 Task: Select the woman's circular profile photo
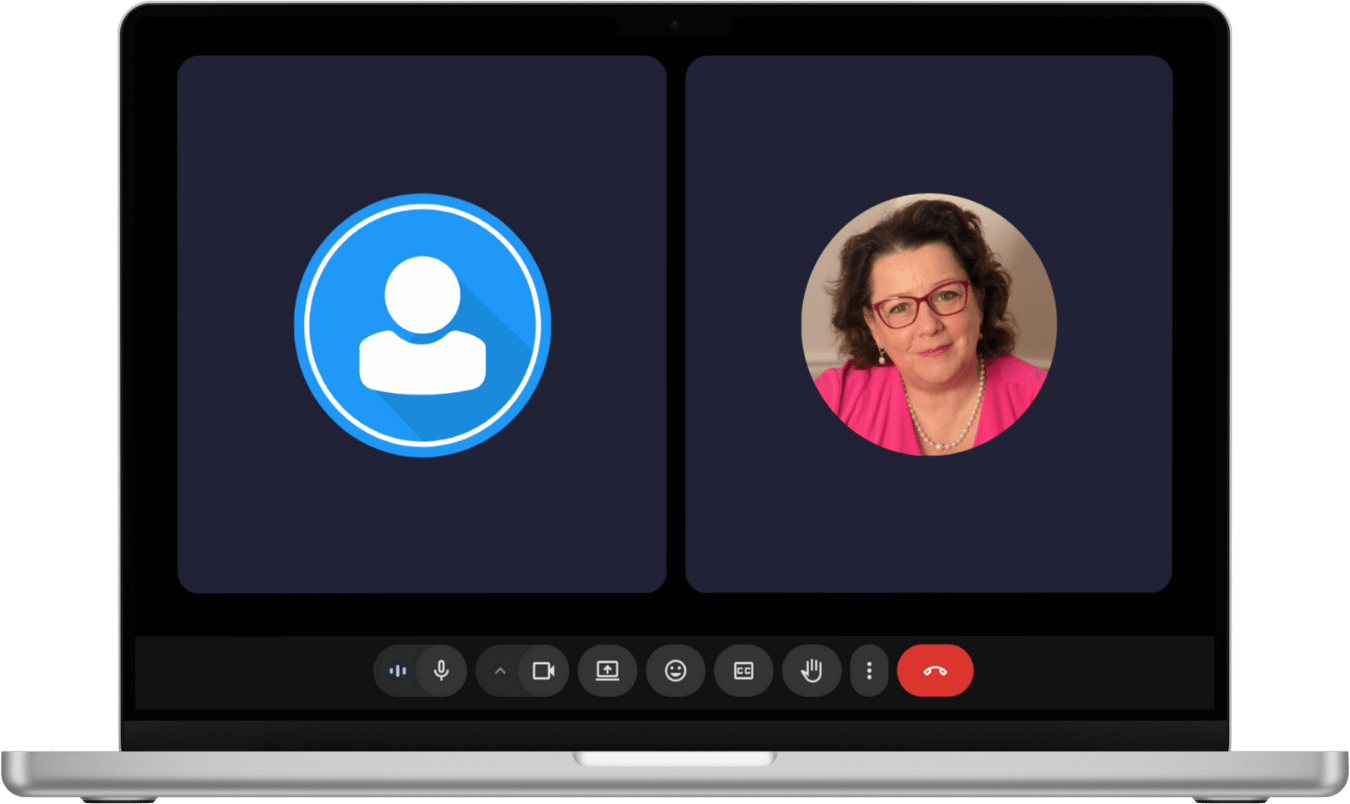click(x=928, y=325)
